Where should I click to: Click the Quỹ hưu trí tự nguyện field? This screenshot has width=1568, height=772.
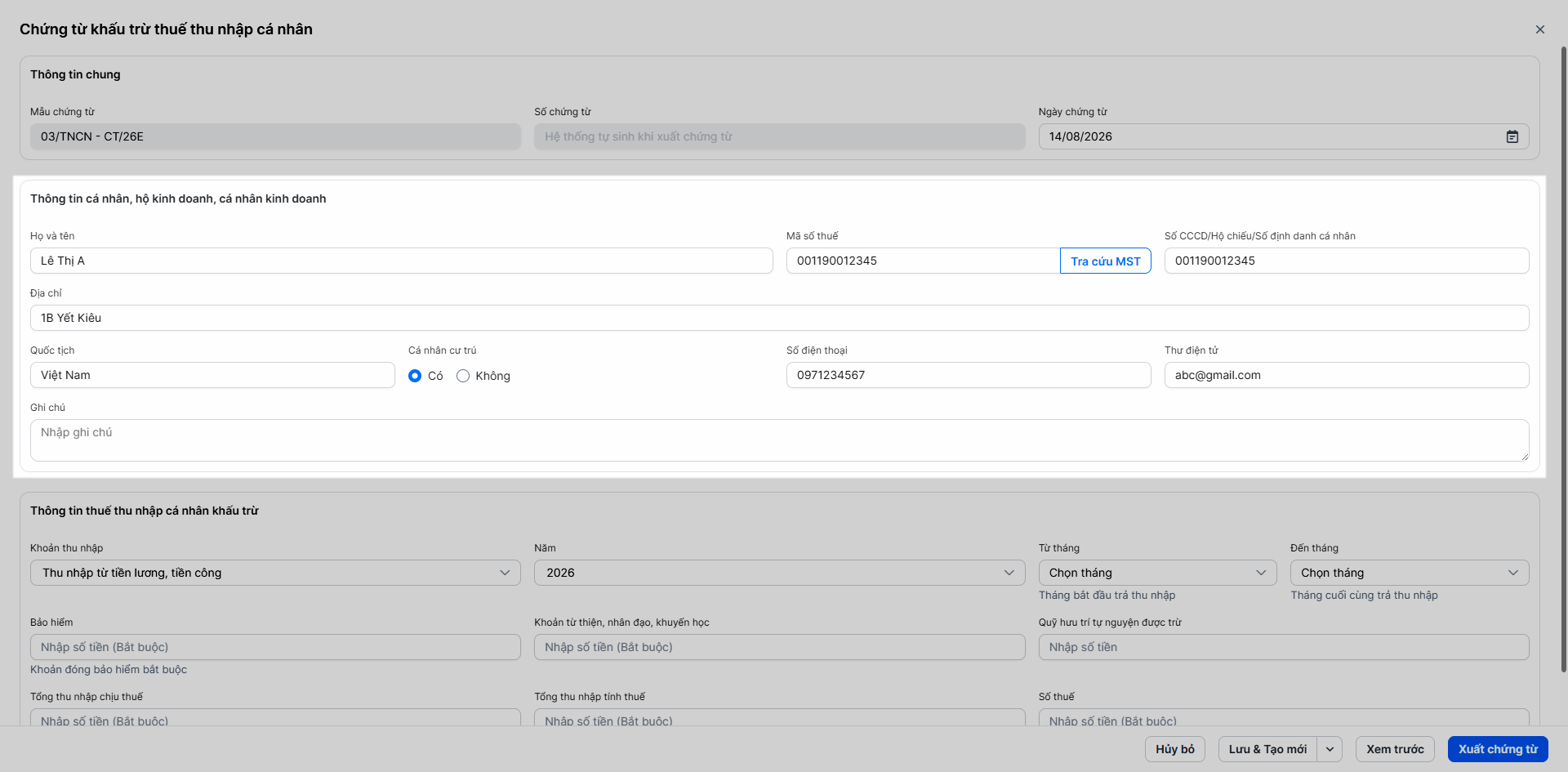[1284, 647]
